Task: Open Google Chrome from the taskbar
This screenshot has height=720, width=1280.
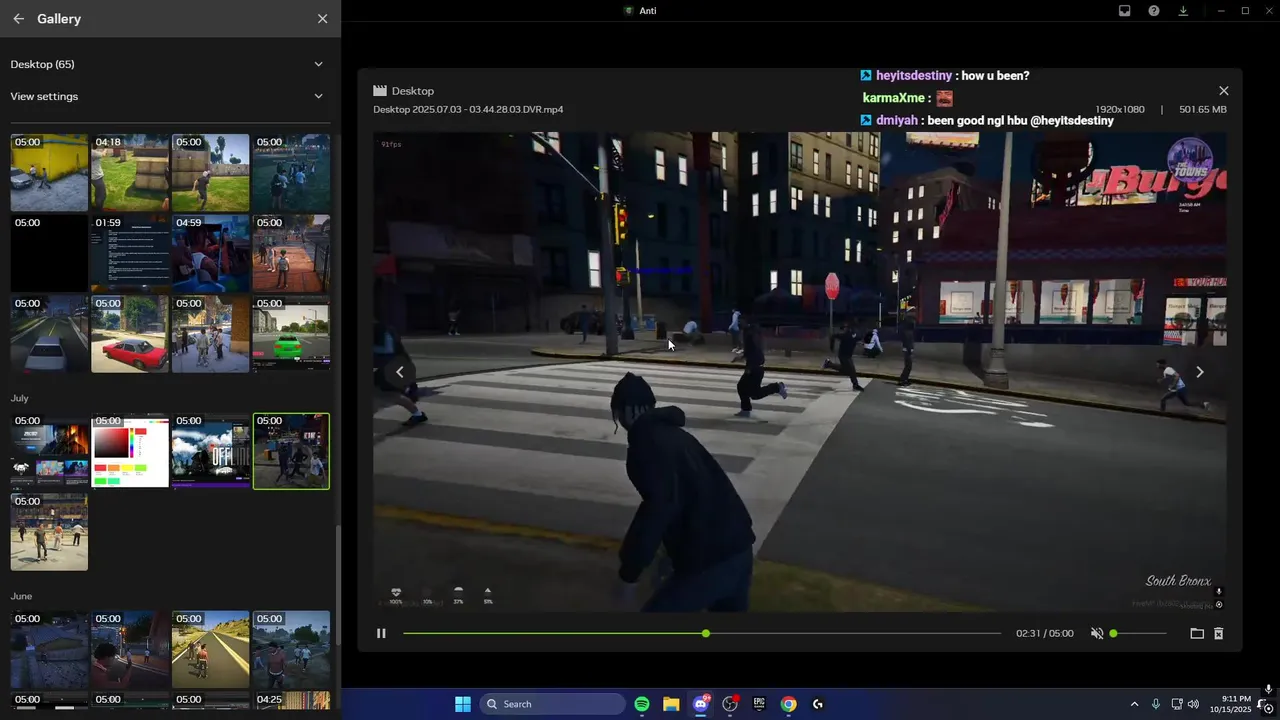Action: tap(789, 704)
